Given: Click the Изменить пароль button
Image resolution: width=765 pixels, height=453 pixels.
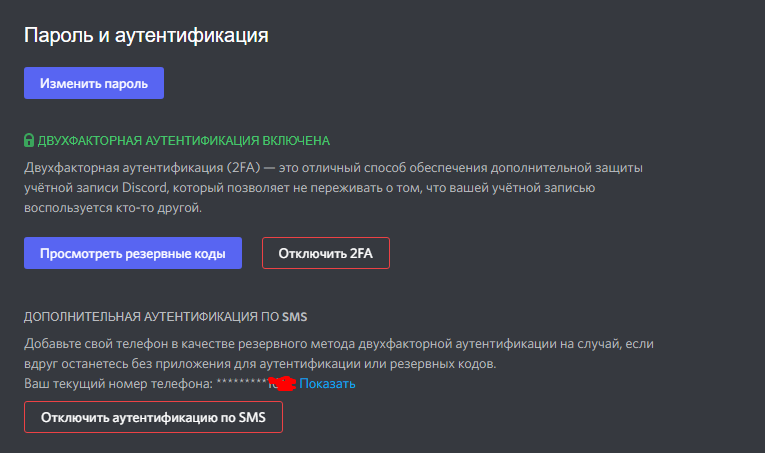Looking at the screenshot, I should (94, 83).
